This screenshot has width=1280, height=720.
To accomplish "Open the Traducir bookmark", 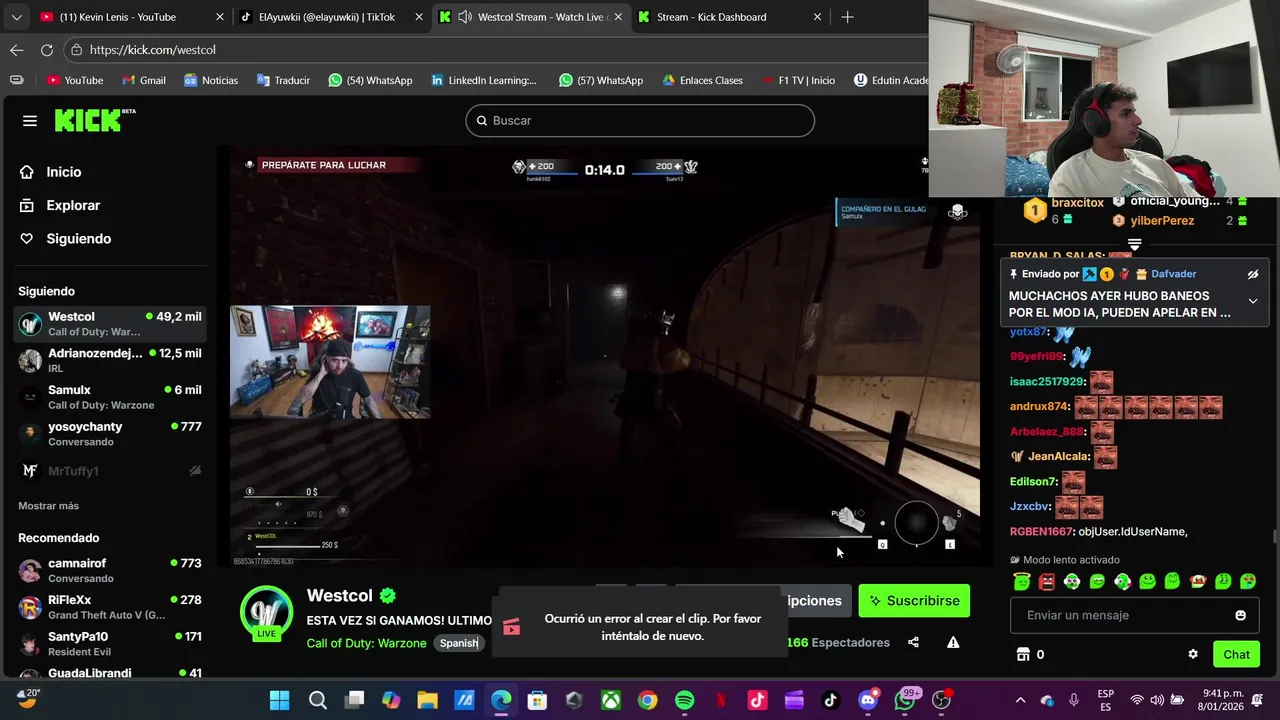I will 283,80.
